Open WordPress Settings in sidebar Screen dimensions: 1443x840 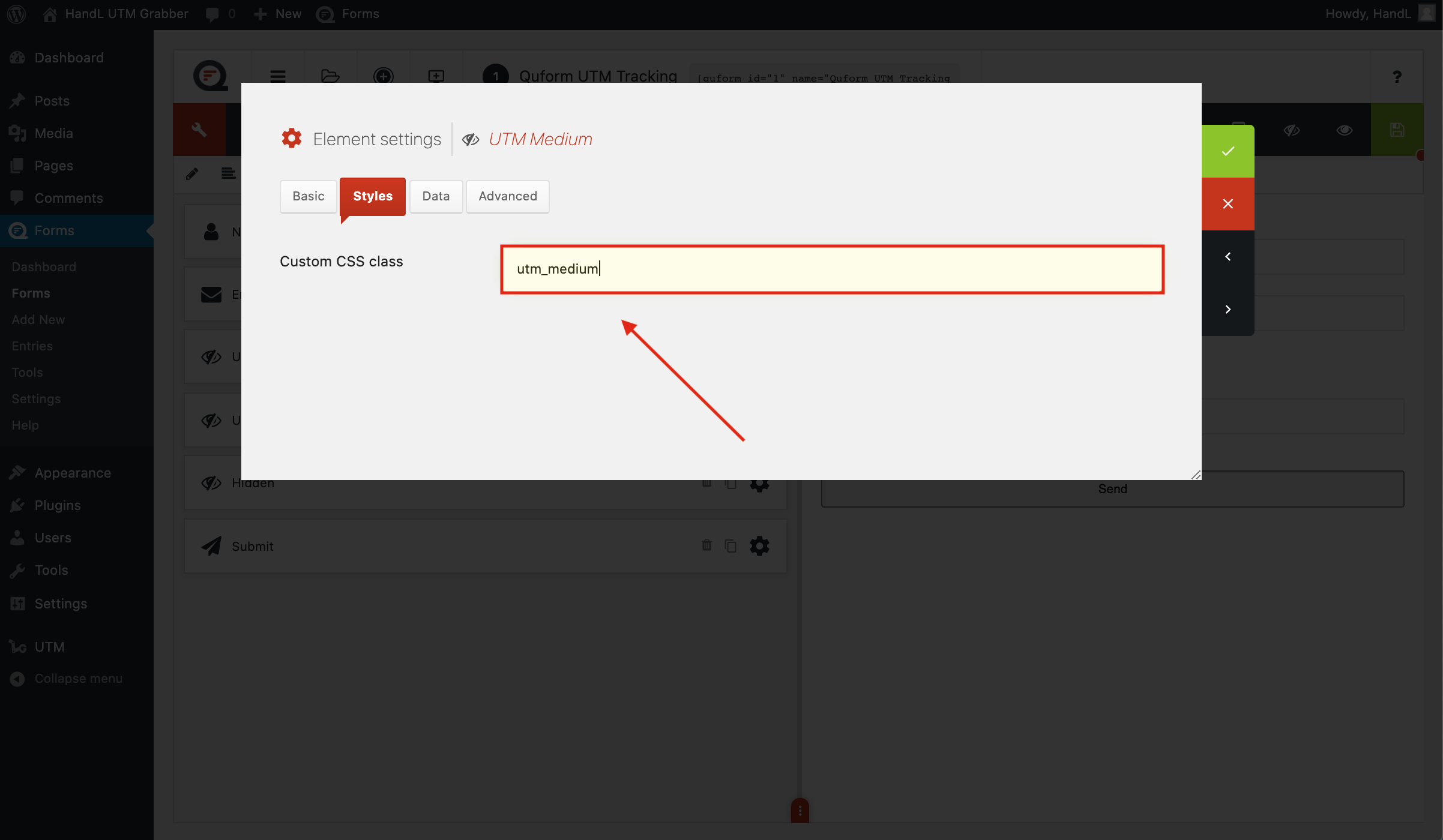(77, 604)
